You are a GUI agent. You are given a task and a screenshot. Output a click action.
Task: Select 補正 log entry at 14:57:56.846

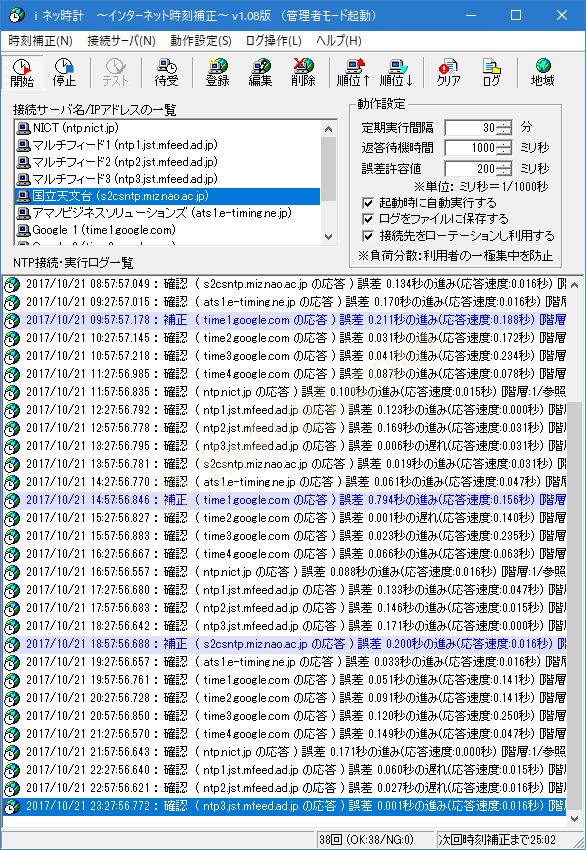click(x=285, y=500)
